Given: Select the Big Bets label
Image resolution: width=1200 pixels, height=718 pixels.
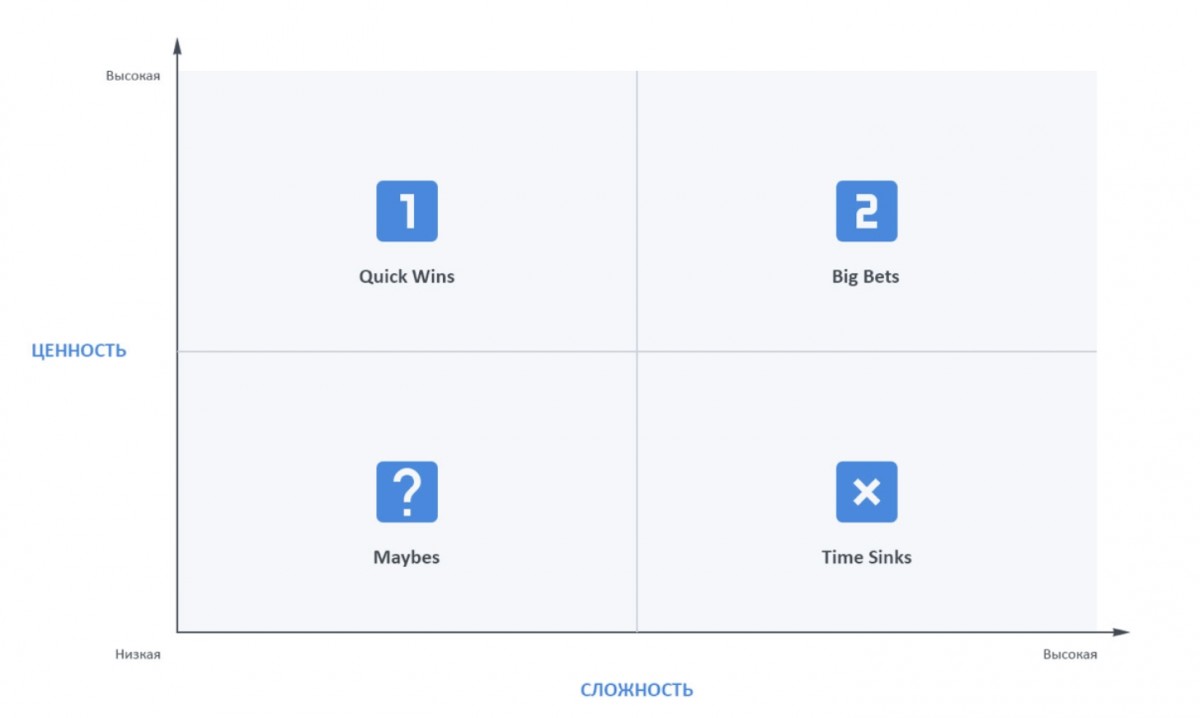Looking at the screenshot, I should pyautogui.click(x=866, y=276).
